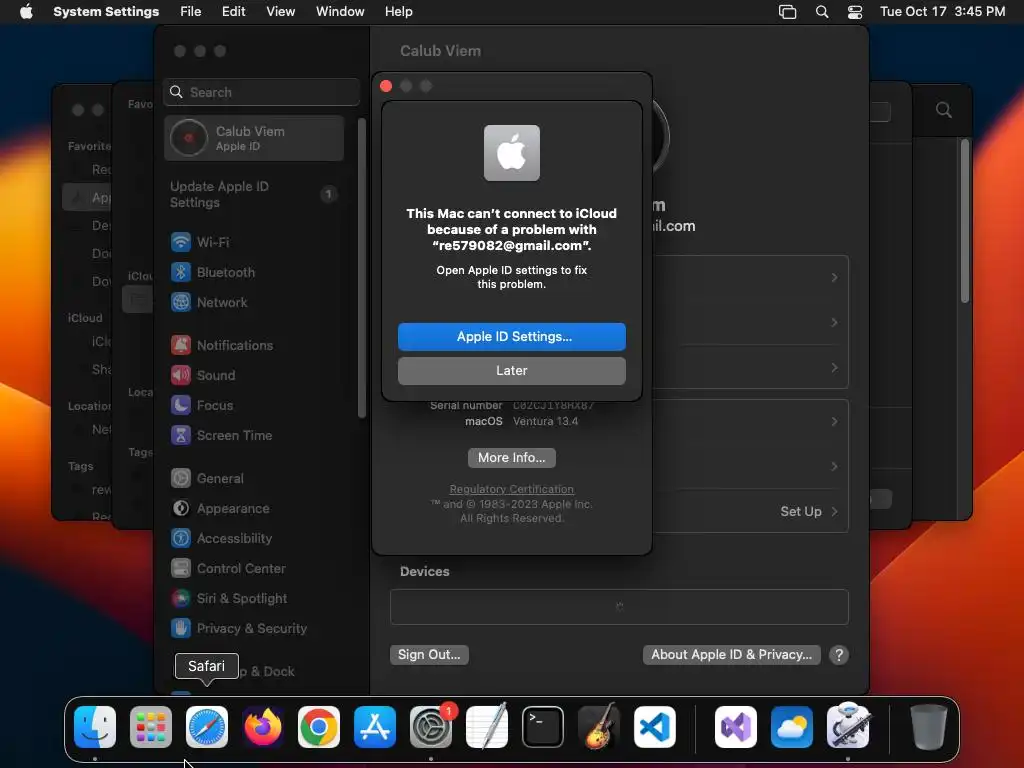This screenshot has height=768, width=1024.
Task: Open TextEdit from the Dock
Action: tap(487, 727)
